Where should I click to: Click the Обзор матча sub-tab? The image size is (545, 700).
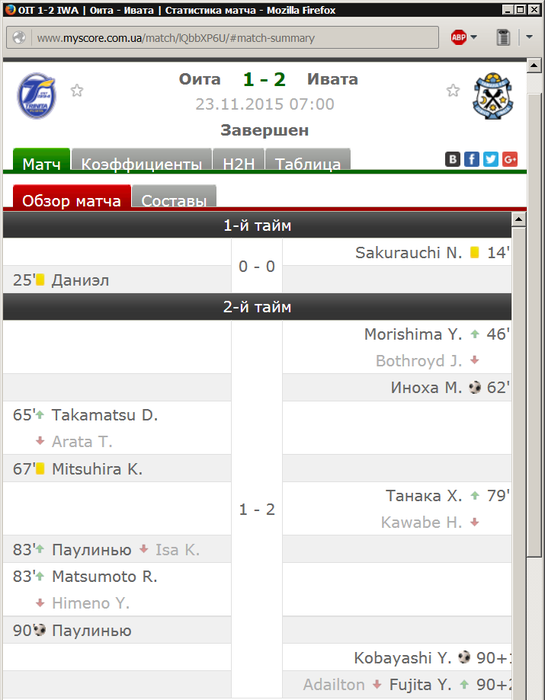[71, 196]
